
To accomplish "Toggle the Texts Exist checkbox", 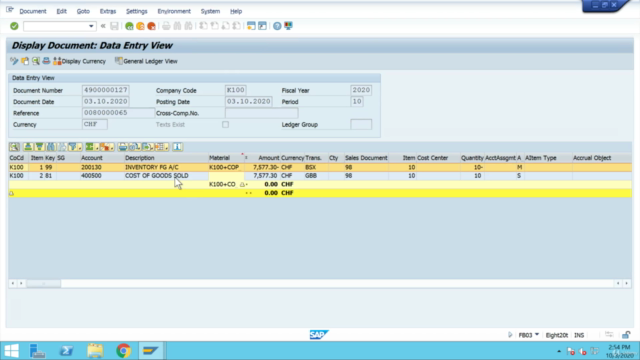I will tap(225, 124).
